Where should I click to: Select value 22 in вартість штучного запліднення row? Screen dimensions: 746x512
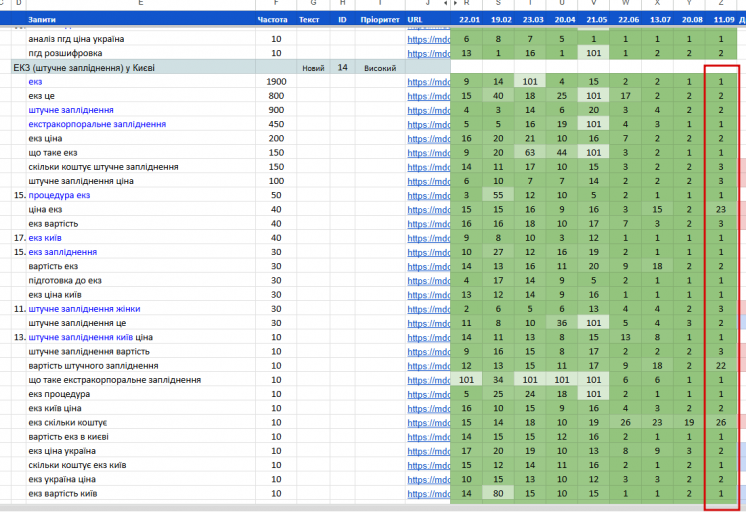click(x=721, y=365)
